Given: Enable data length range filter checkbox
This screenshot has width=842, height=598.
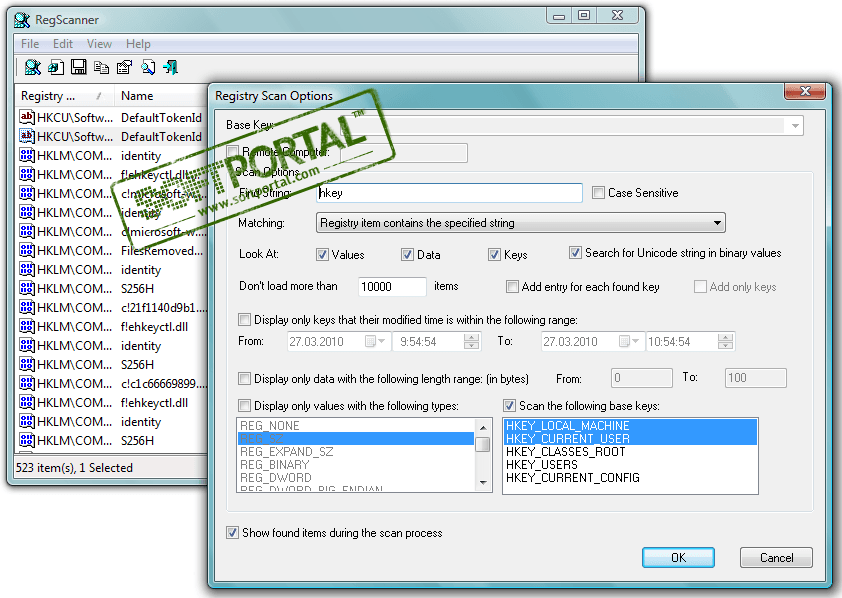Looking at the screenshot, I should point(244,379).
